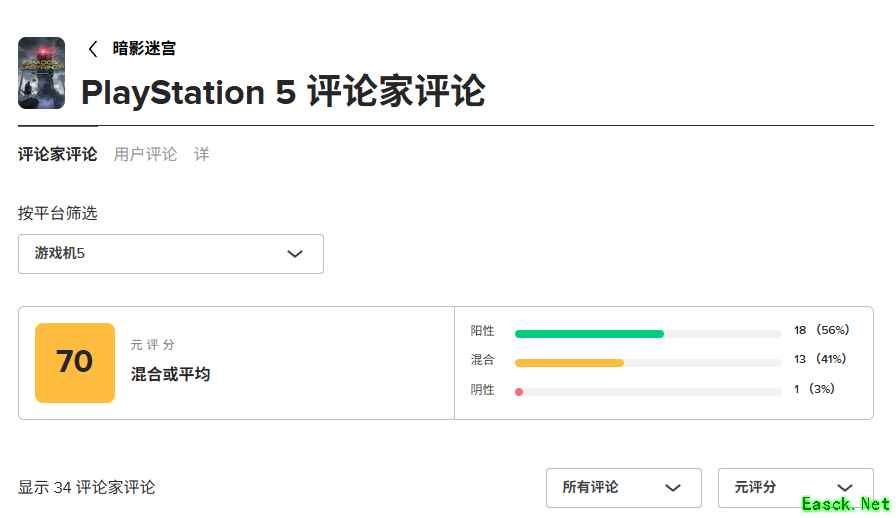Click the chevron in 所有评论 dropdown
The image size is (896, 518).
click(673, 488)
